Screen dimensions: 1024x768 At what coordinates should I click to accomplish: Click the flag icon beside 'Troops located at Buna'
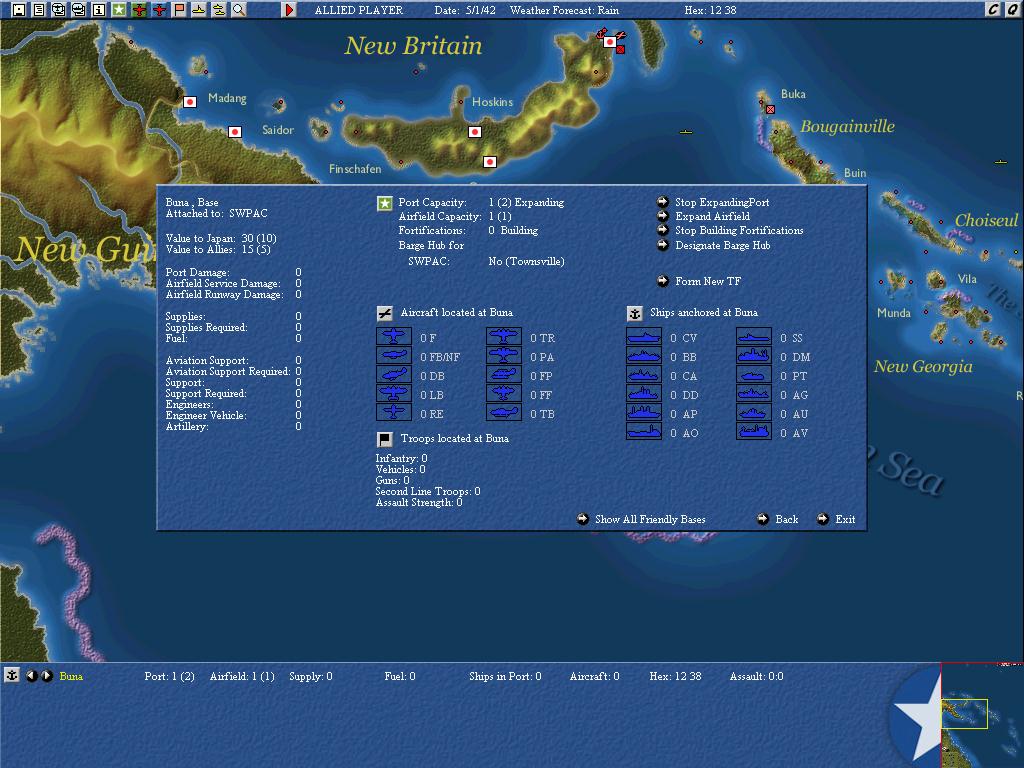click(x=385, y=439)
